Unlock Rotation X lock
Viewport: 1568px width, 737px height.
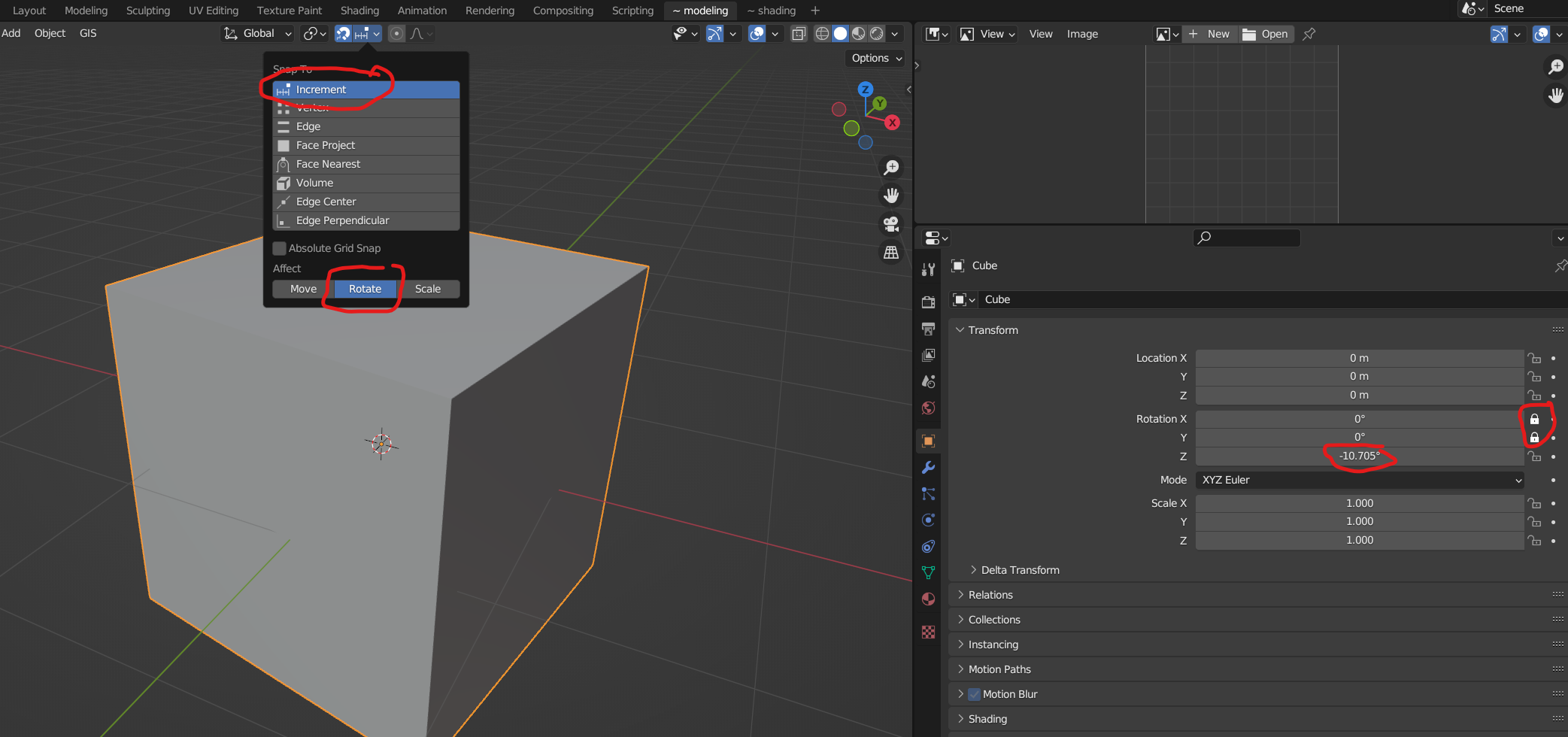[x=1534, y=419]
